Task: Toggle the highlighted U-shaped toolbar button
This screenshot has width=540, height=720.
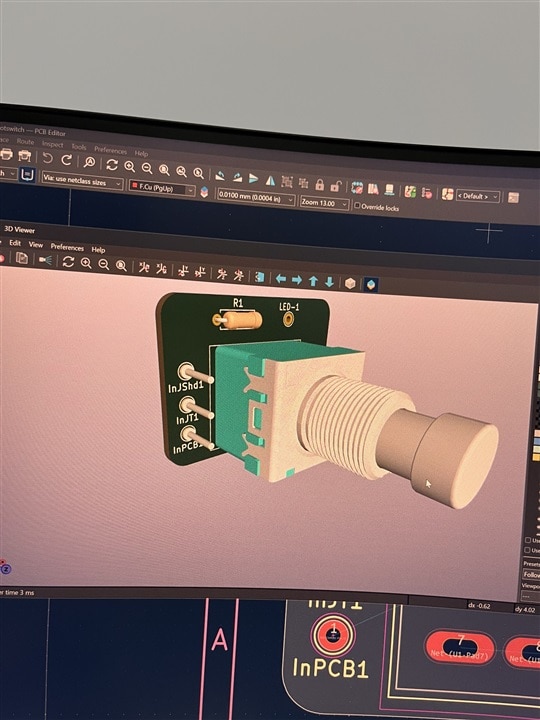Action: tap(28, 174)
